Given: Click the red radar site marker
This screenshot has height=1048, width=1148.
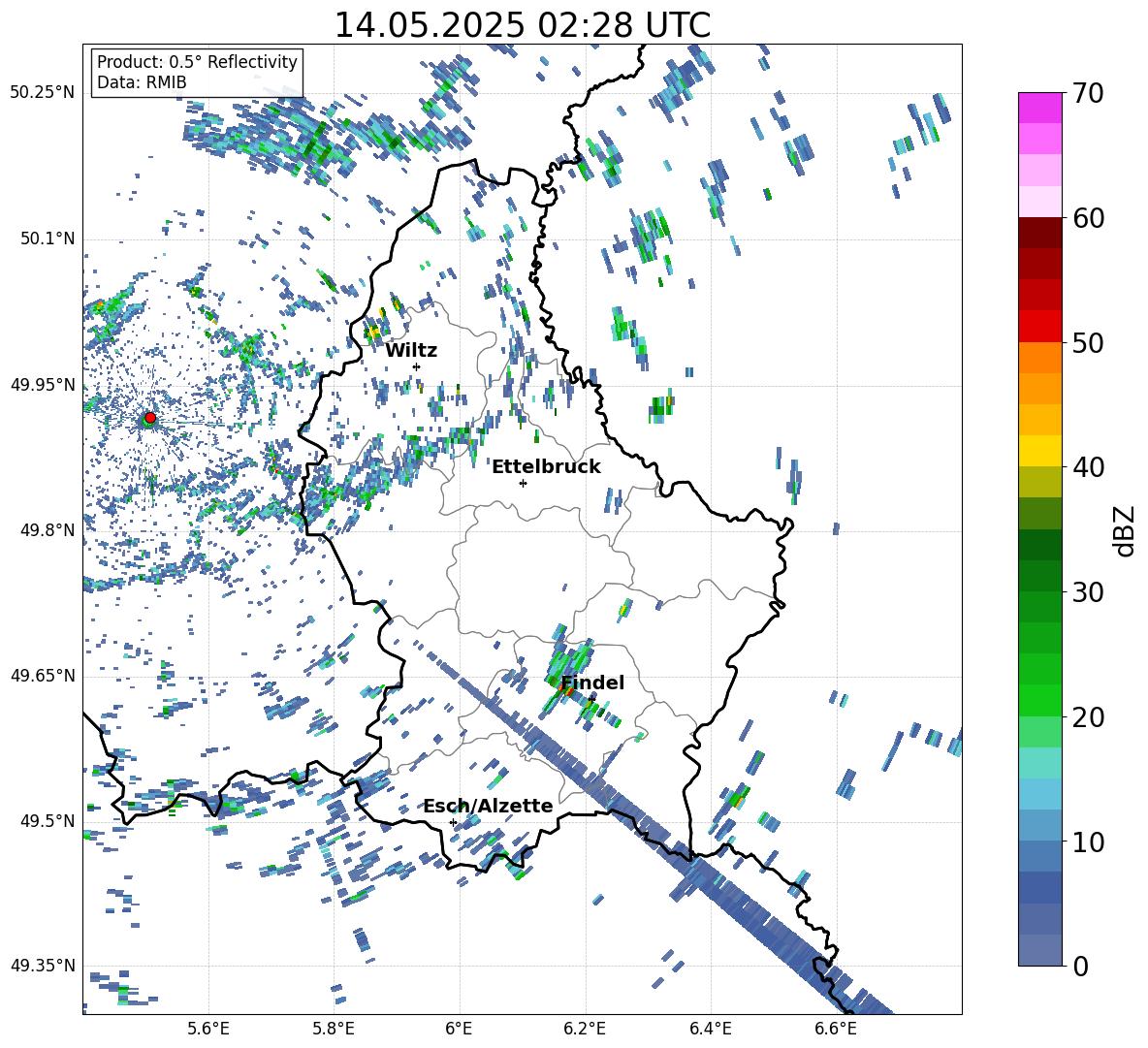Looking at the screenshot, I should pyautogui.click(x=150, y=417).
